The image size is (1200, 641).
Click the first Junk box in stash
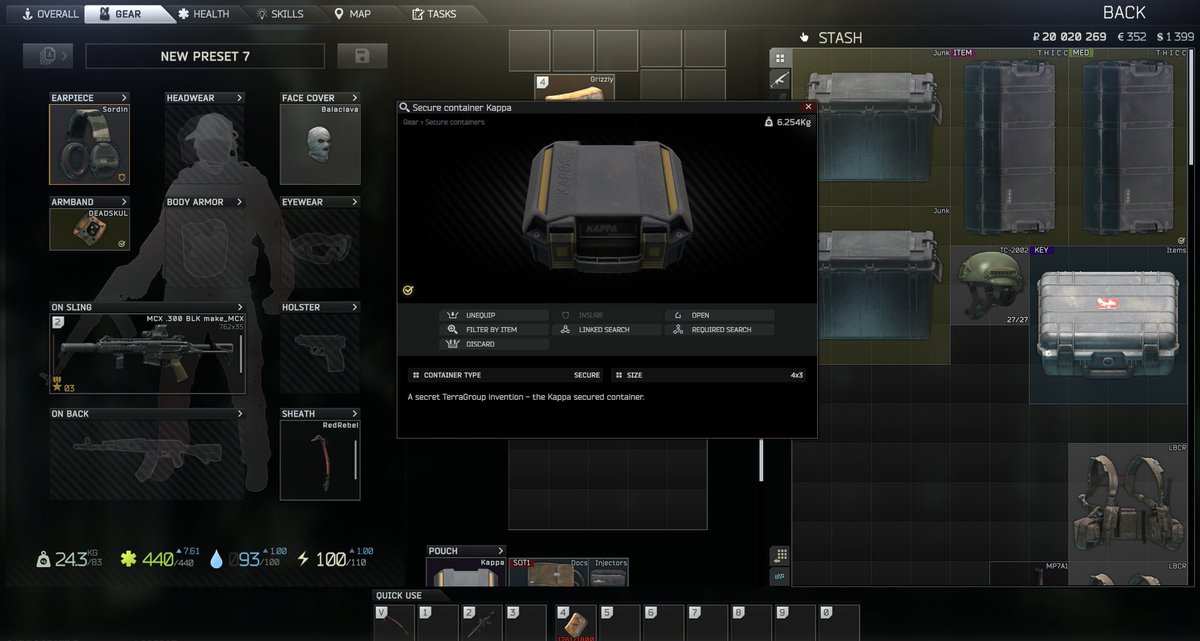click(x=872, y=125)
